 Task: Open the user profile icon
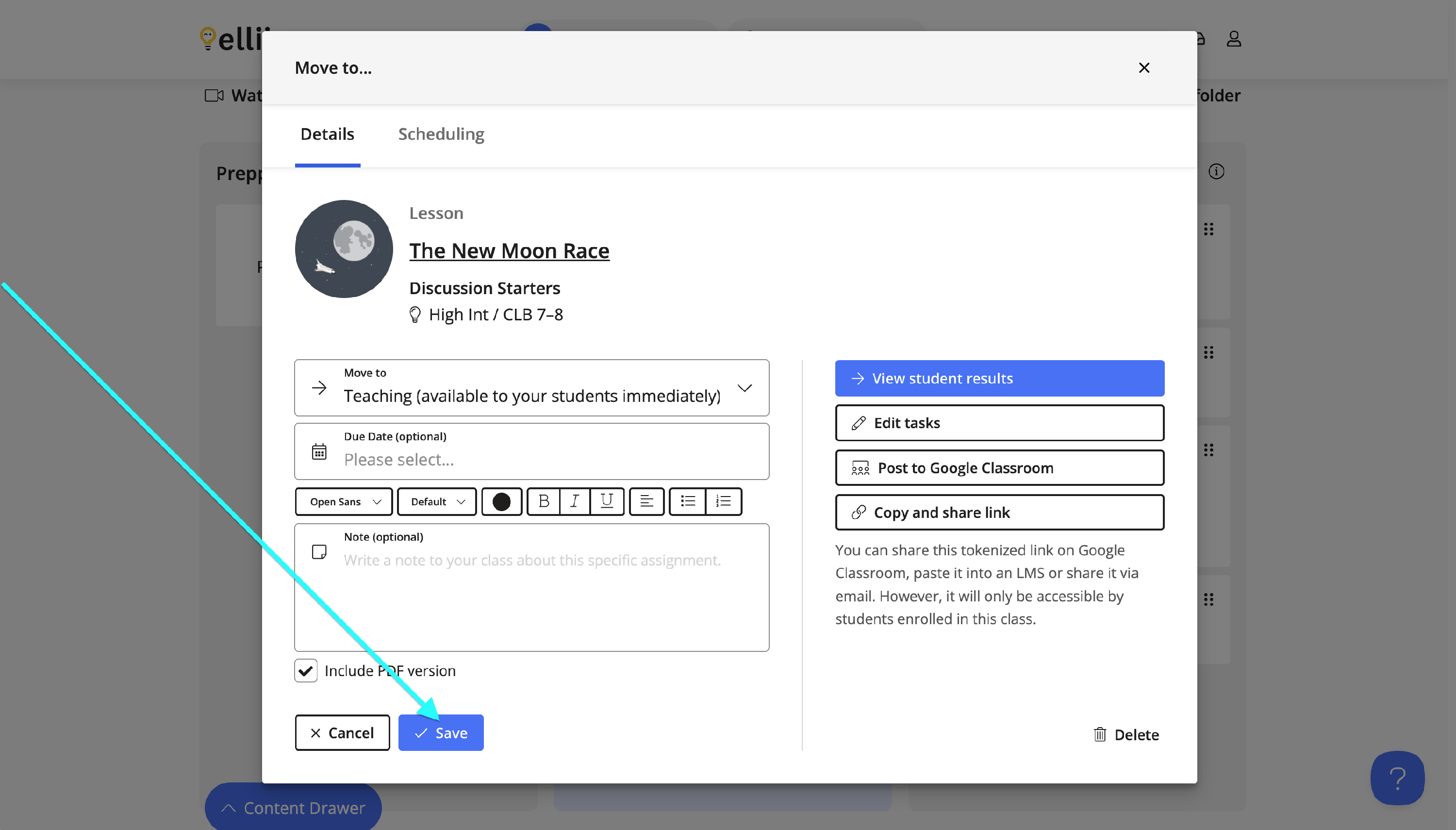[x=1234, y=39]
